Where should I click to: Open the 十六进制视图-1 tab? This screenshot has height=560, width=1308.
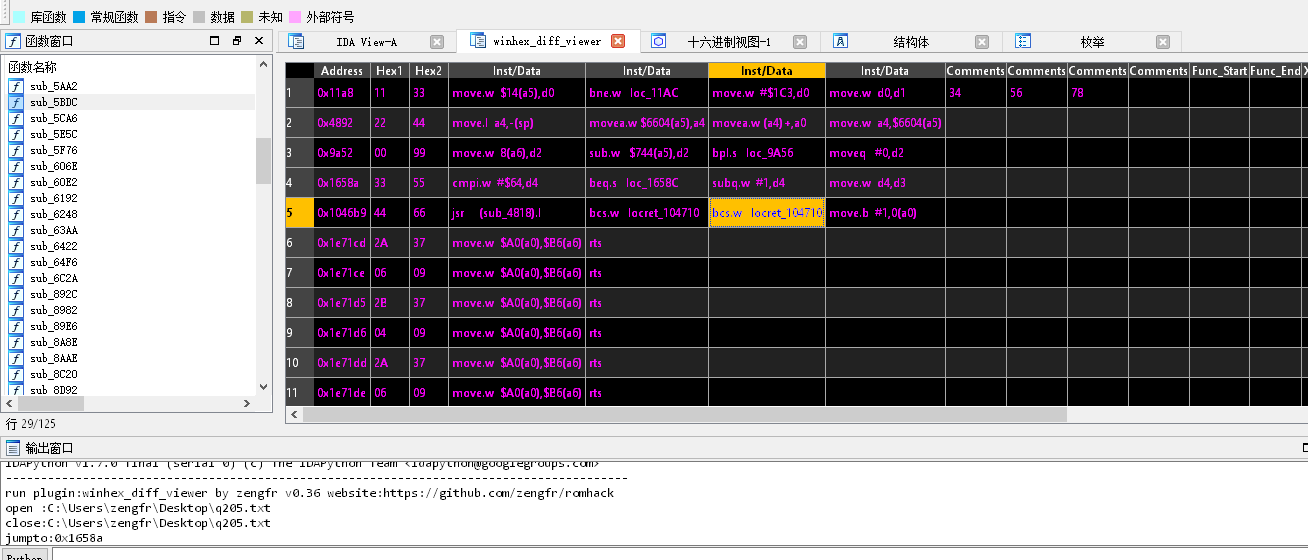point(729,42)
